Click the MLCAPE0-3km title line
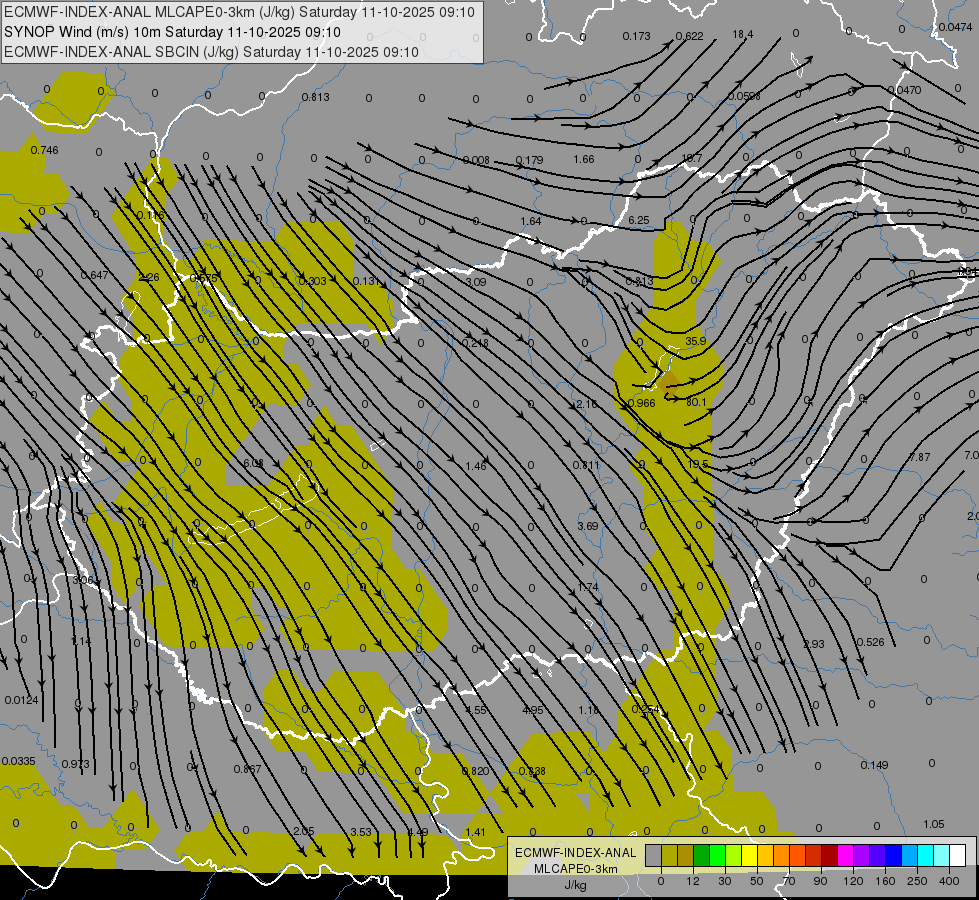 pyautogui.click(x=239, y=12)
